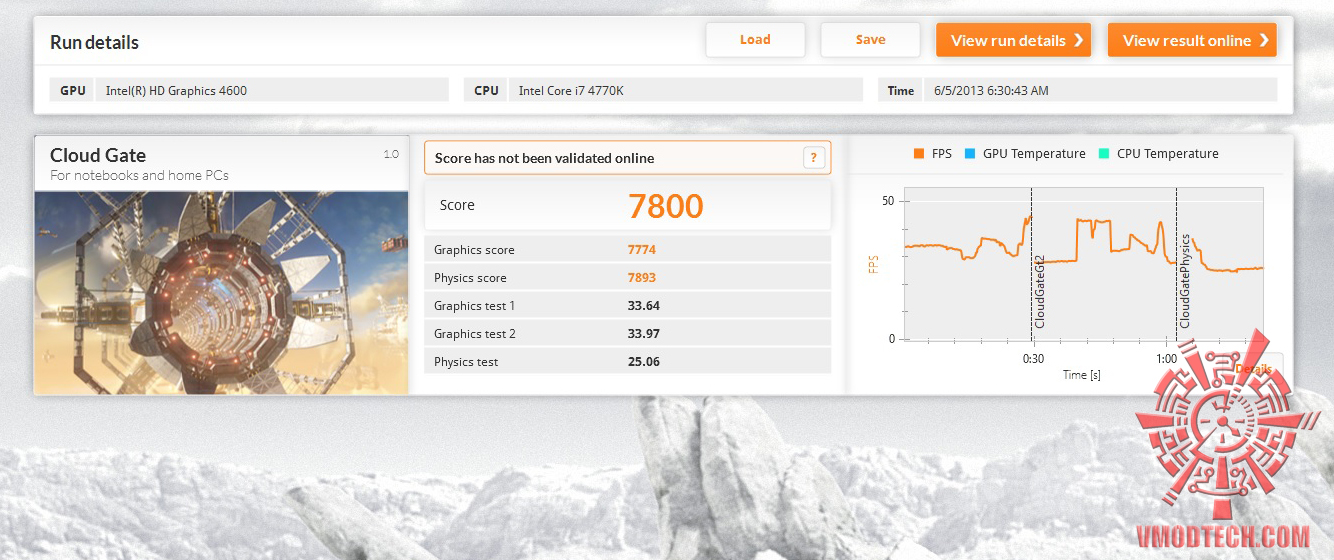Click the Graphics test 1 label
The height and width of the screenshot is (560, 1334).
[x=475, y=306]
